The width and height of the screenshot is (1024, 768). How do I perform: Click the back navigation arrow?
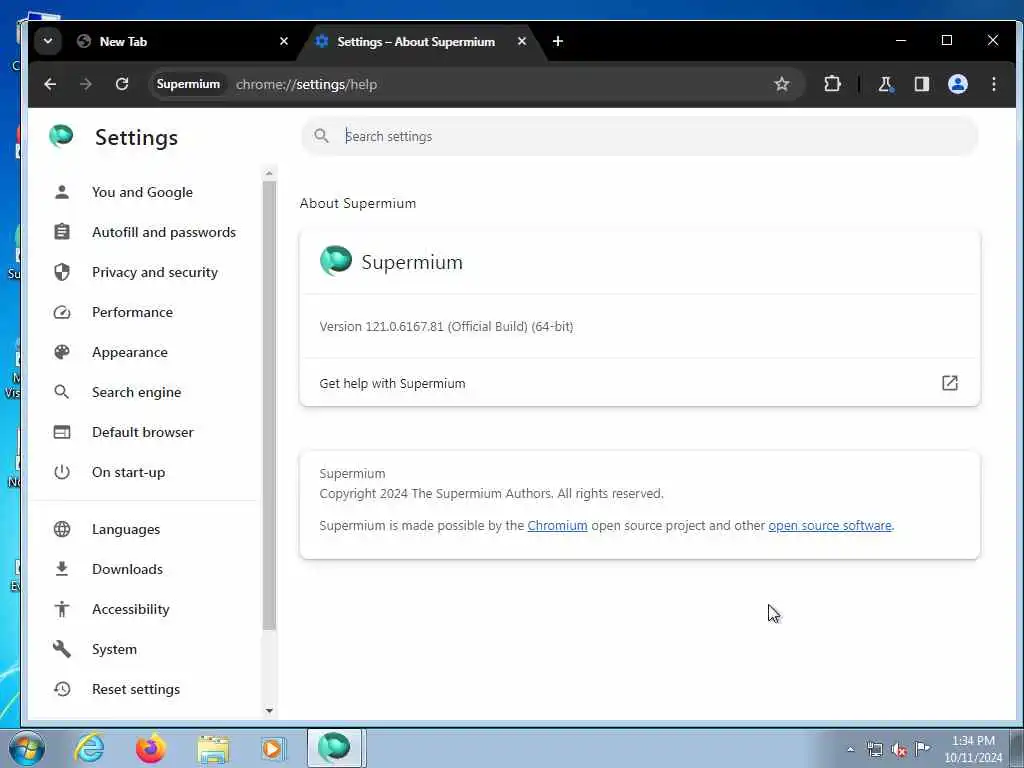pos(50,84)
